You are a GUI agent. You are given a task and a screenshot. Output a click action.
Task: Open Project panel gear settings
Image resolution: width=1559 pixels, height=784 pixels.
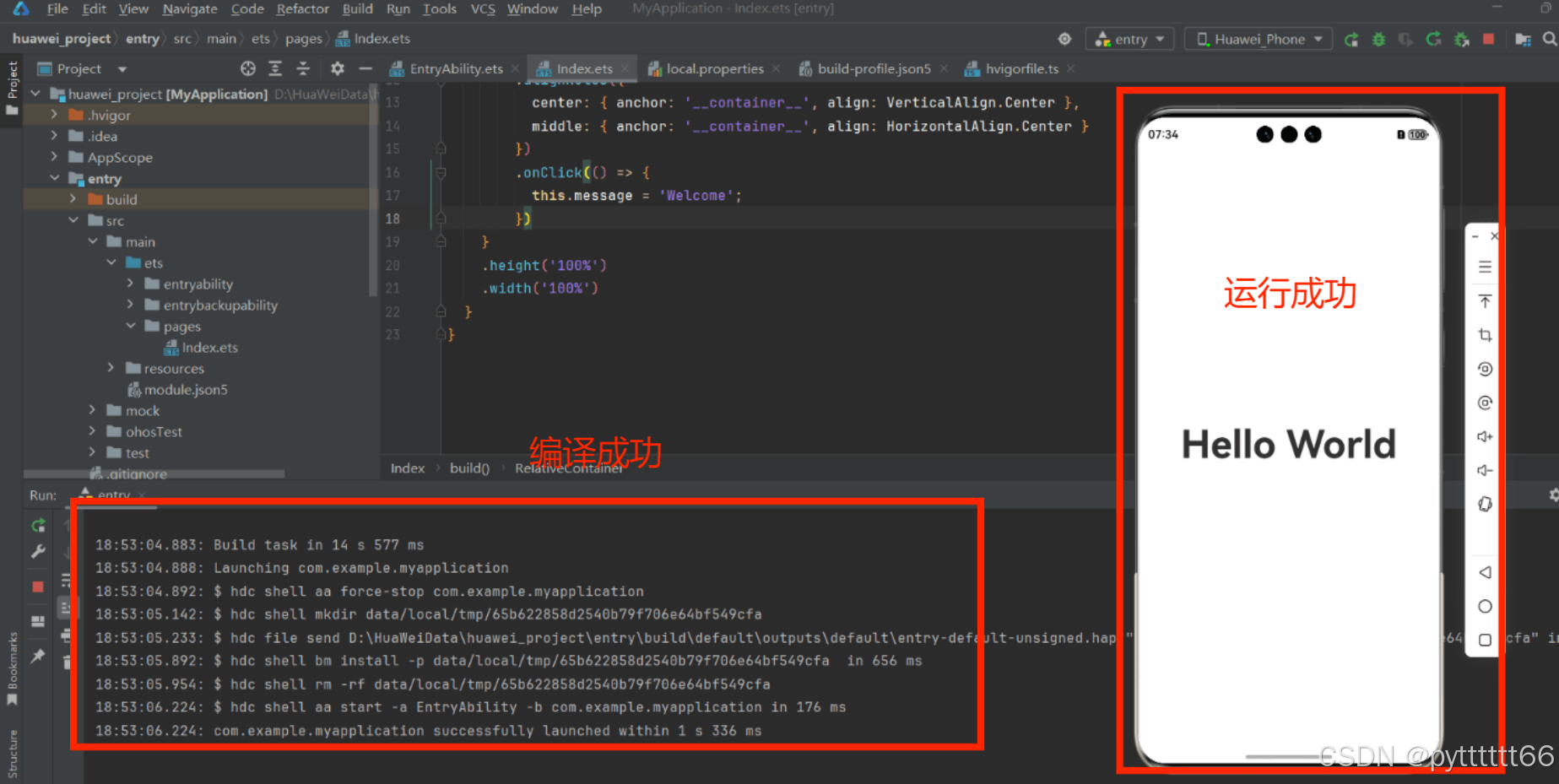coord(338,68)
